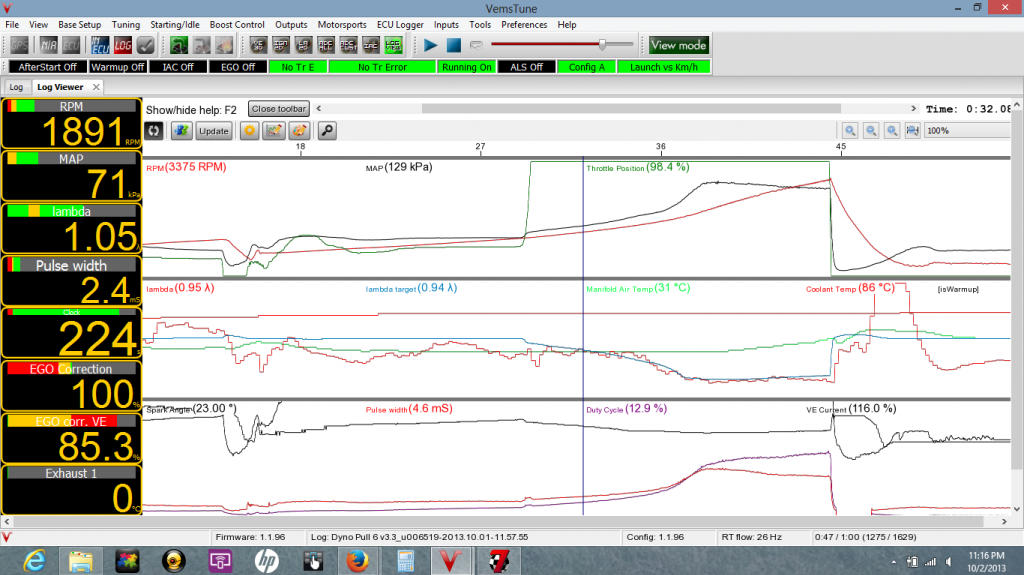Move the playback speed slider handle

tap(602, 44)
